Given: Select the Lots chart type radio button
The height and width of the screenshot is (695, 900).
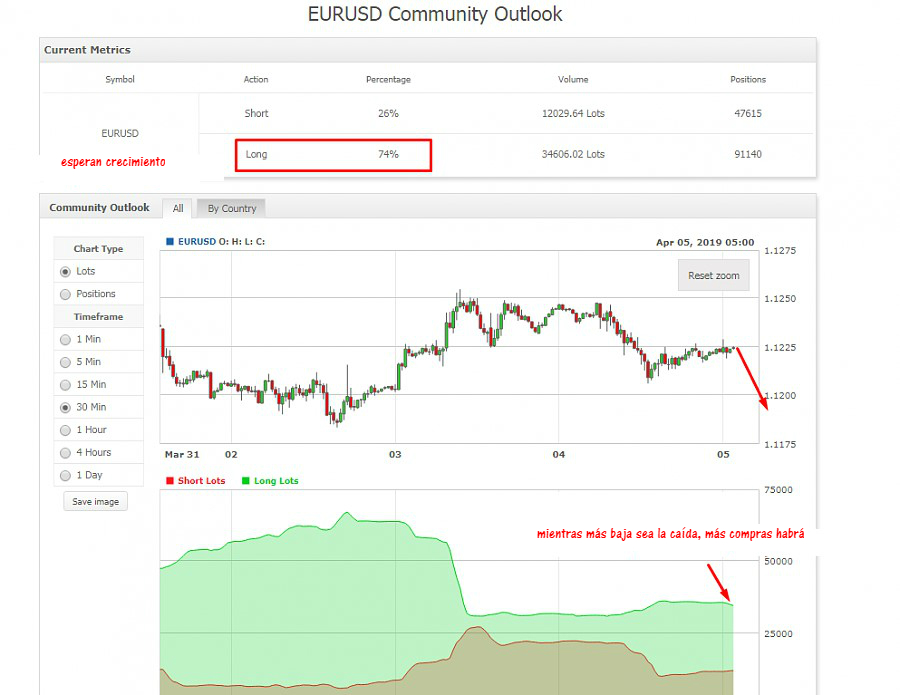Looking at the screenshot, I should (66, 271).
